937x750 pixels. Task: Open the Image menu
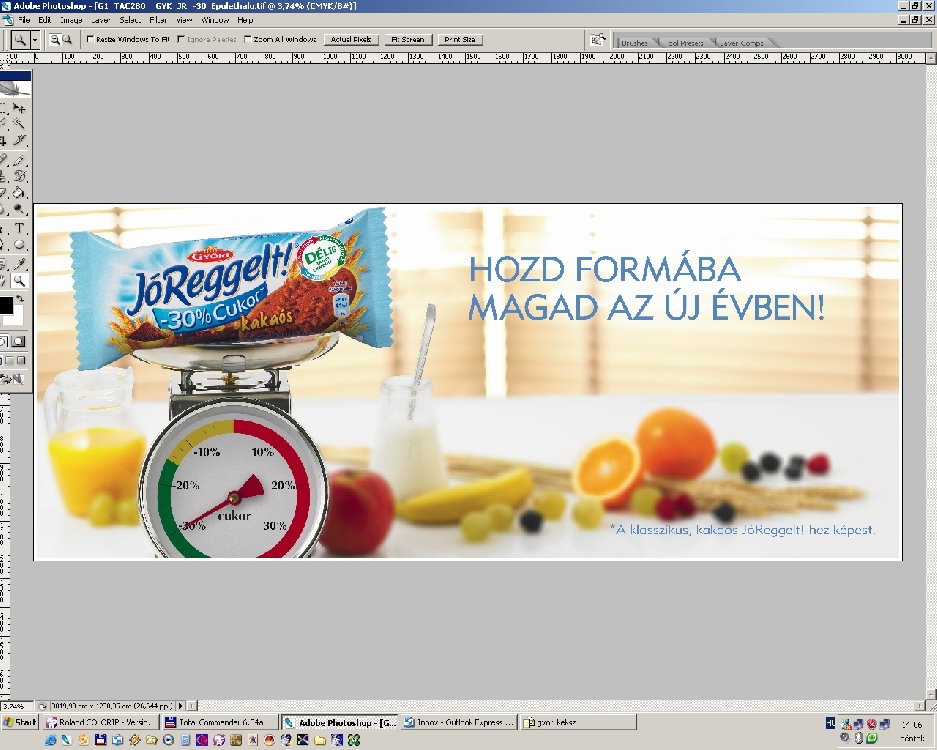71,20
